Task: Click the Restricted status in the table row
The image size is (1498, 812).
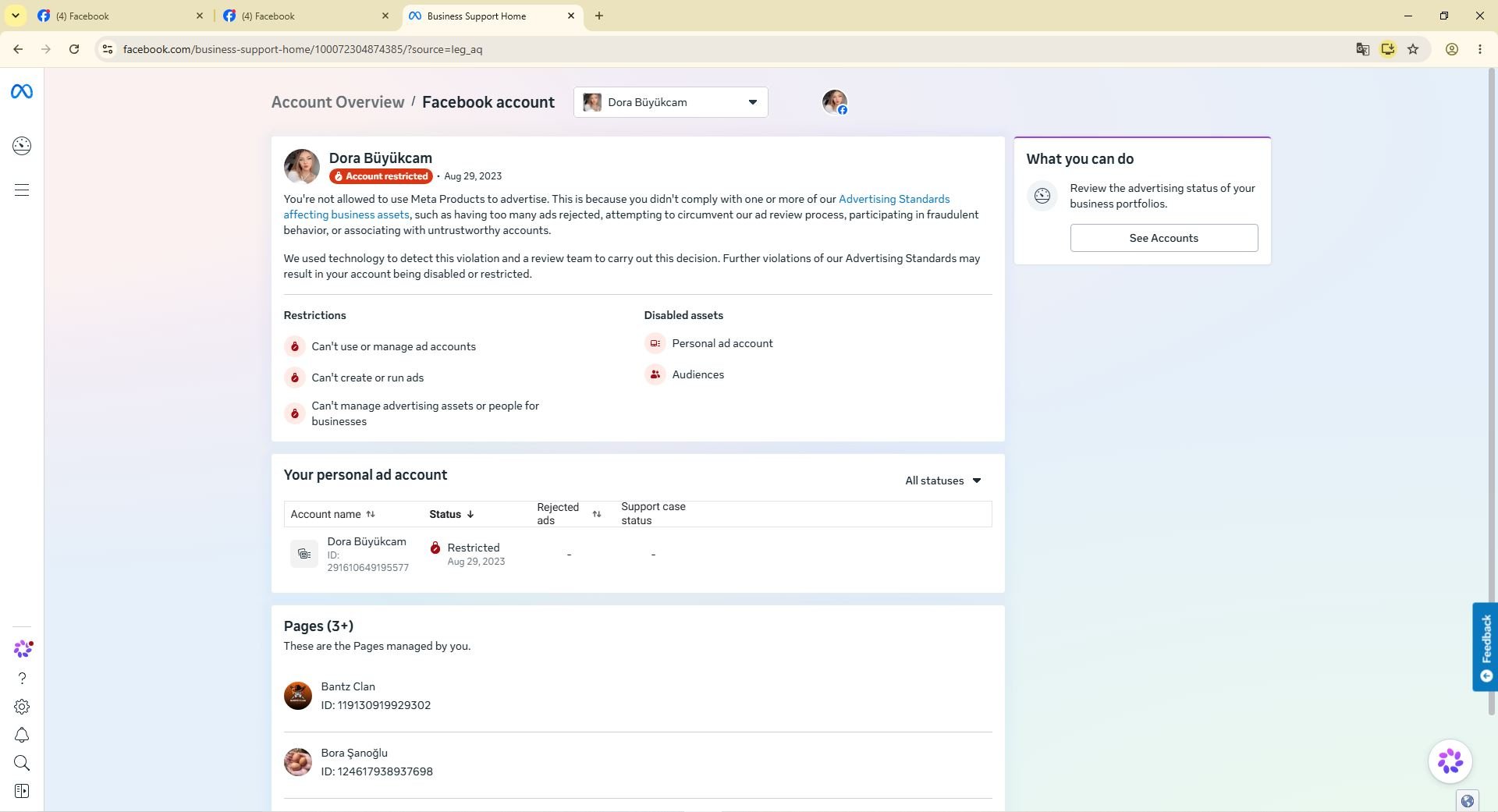Action: (x=474, y=548)
